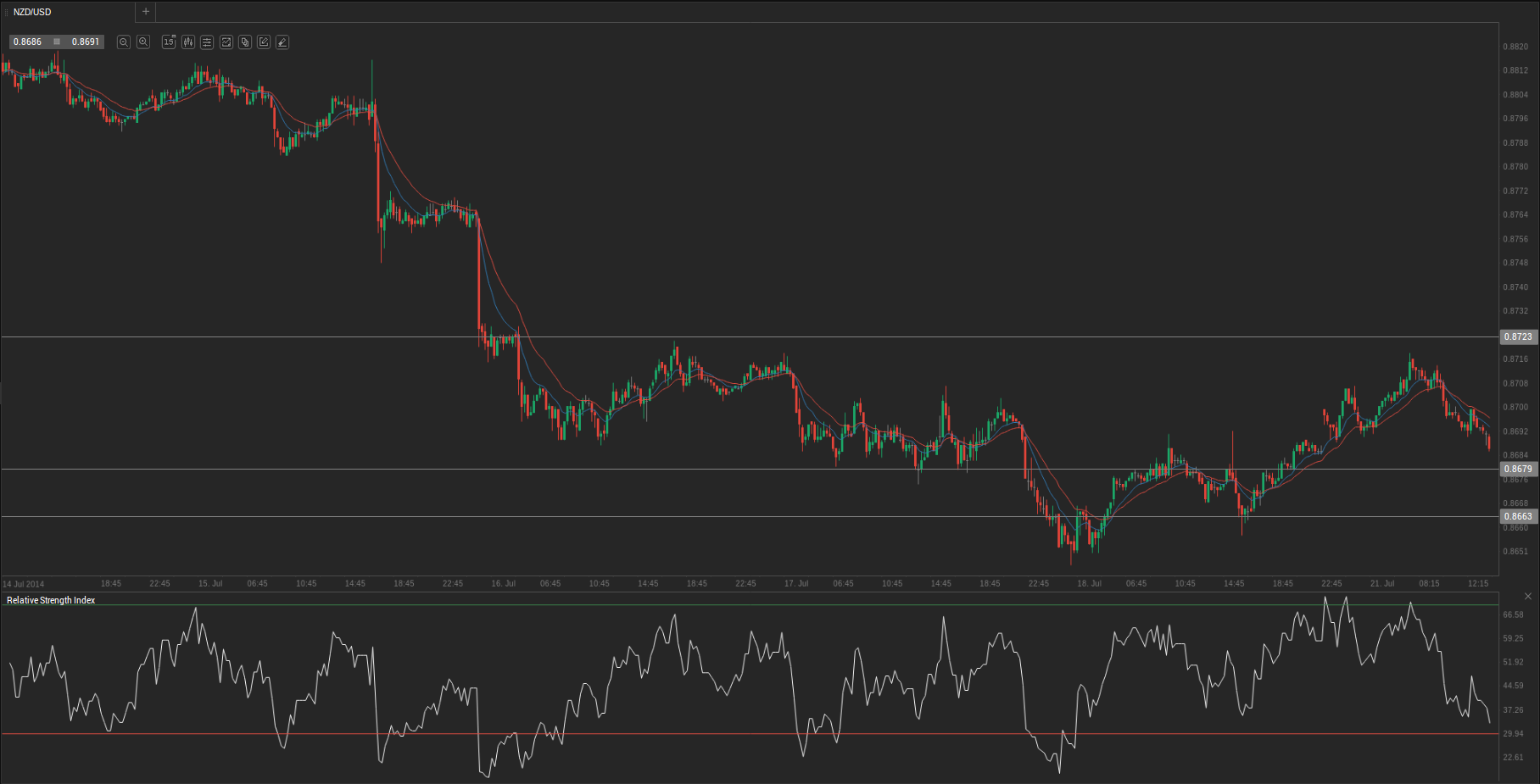Click the 0.8686 sell price button

pos(27,42)
